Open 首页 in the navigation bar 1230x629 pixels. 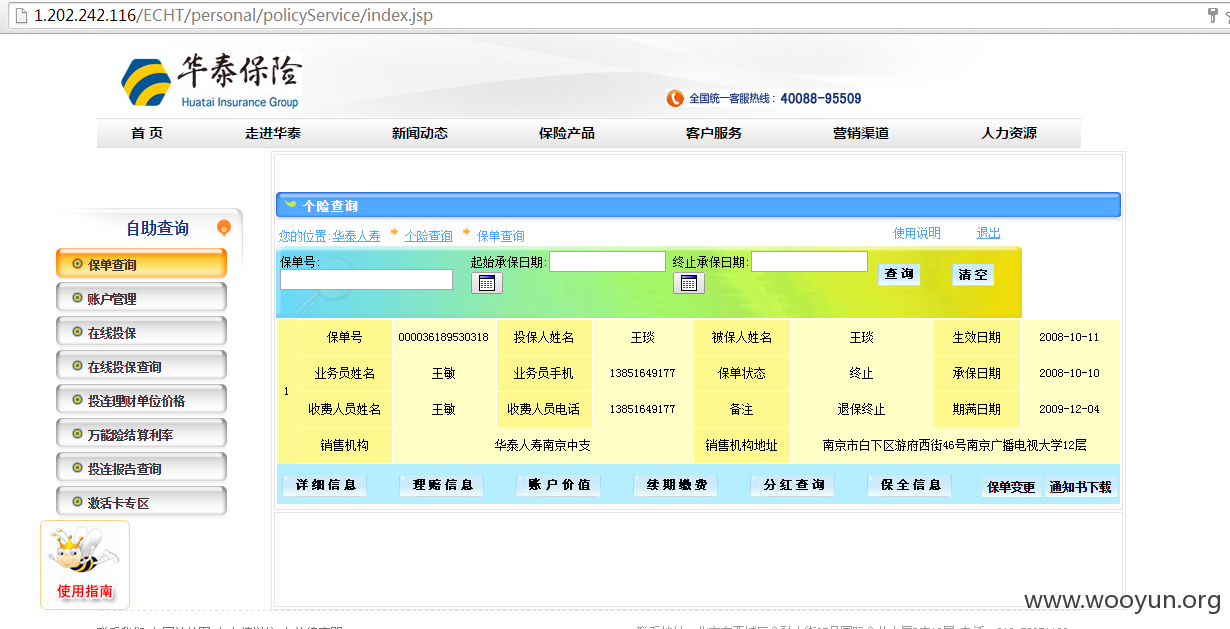click(x=147, y=133)
